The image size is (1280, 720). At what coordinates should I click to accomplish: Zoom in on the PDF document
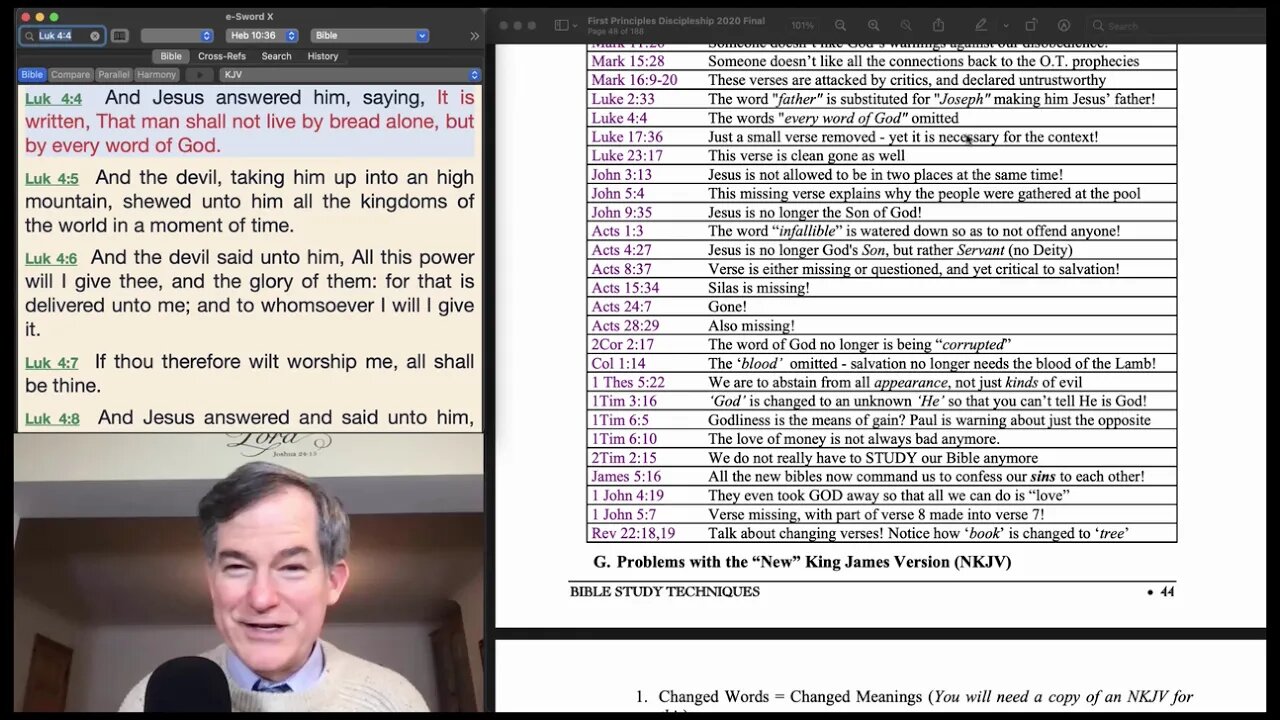(x=873, y=25)
